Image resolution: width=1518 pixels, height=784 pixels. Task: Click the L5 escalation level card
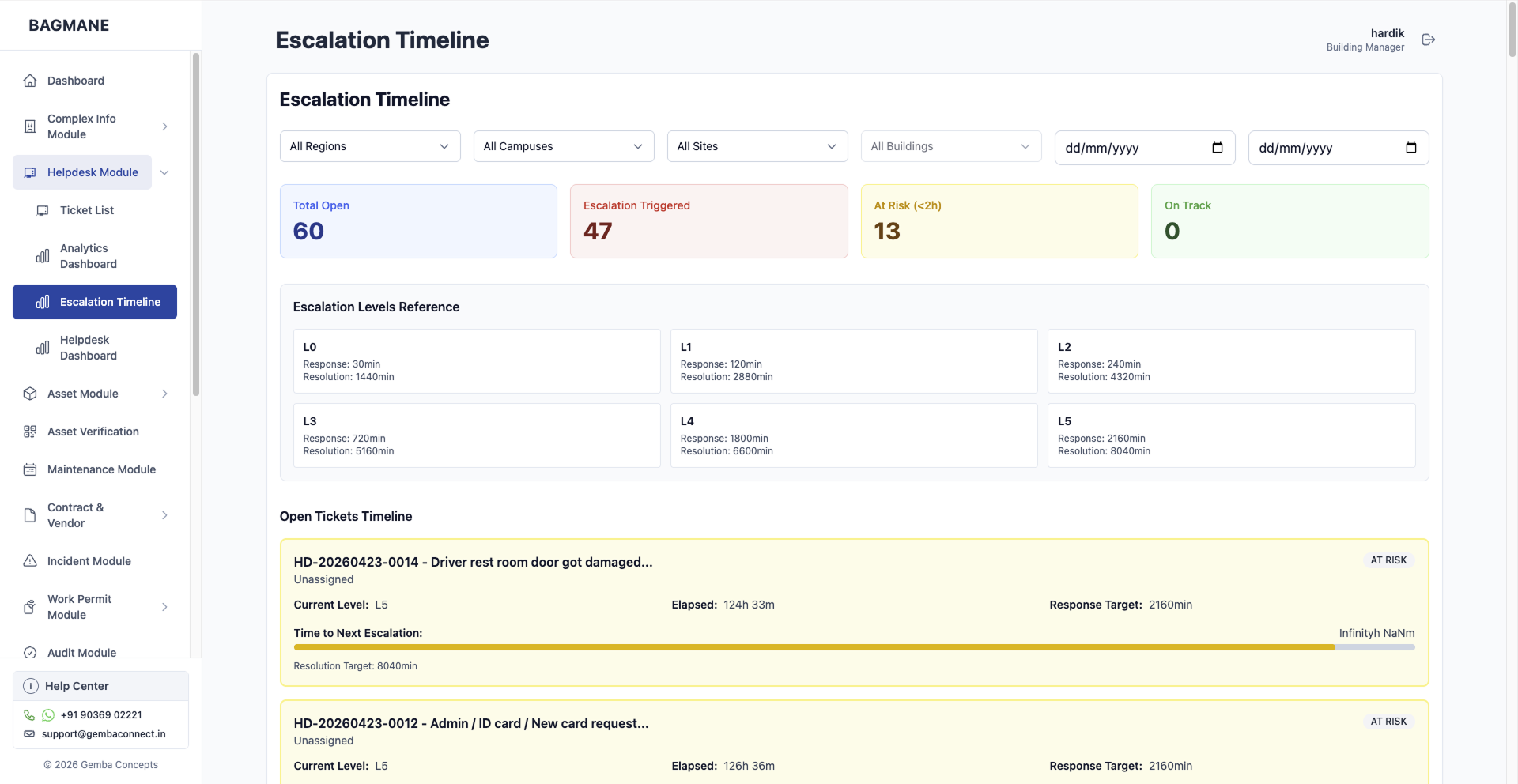(x=1232, y=435)
